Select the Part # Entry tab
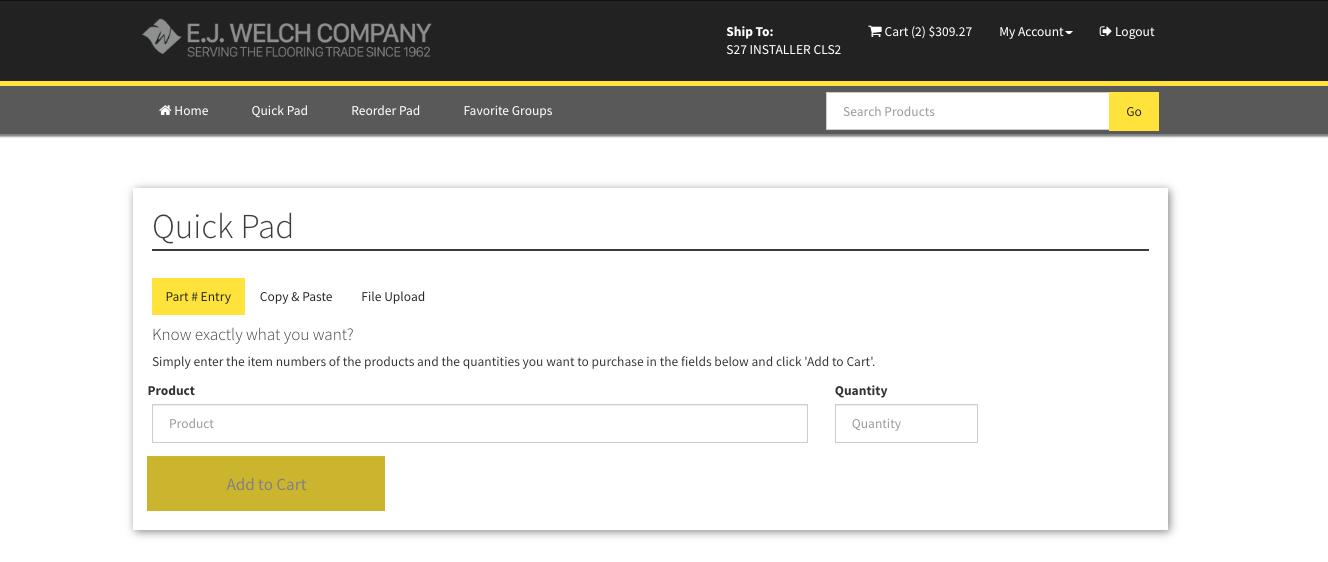The height and width of the screenshot is (562, 1328). click(198, 296)
